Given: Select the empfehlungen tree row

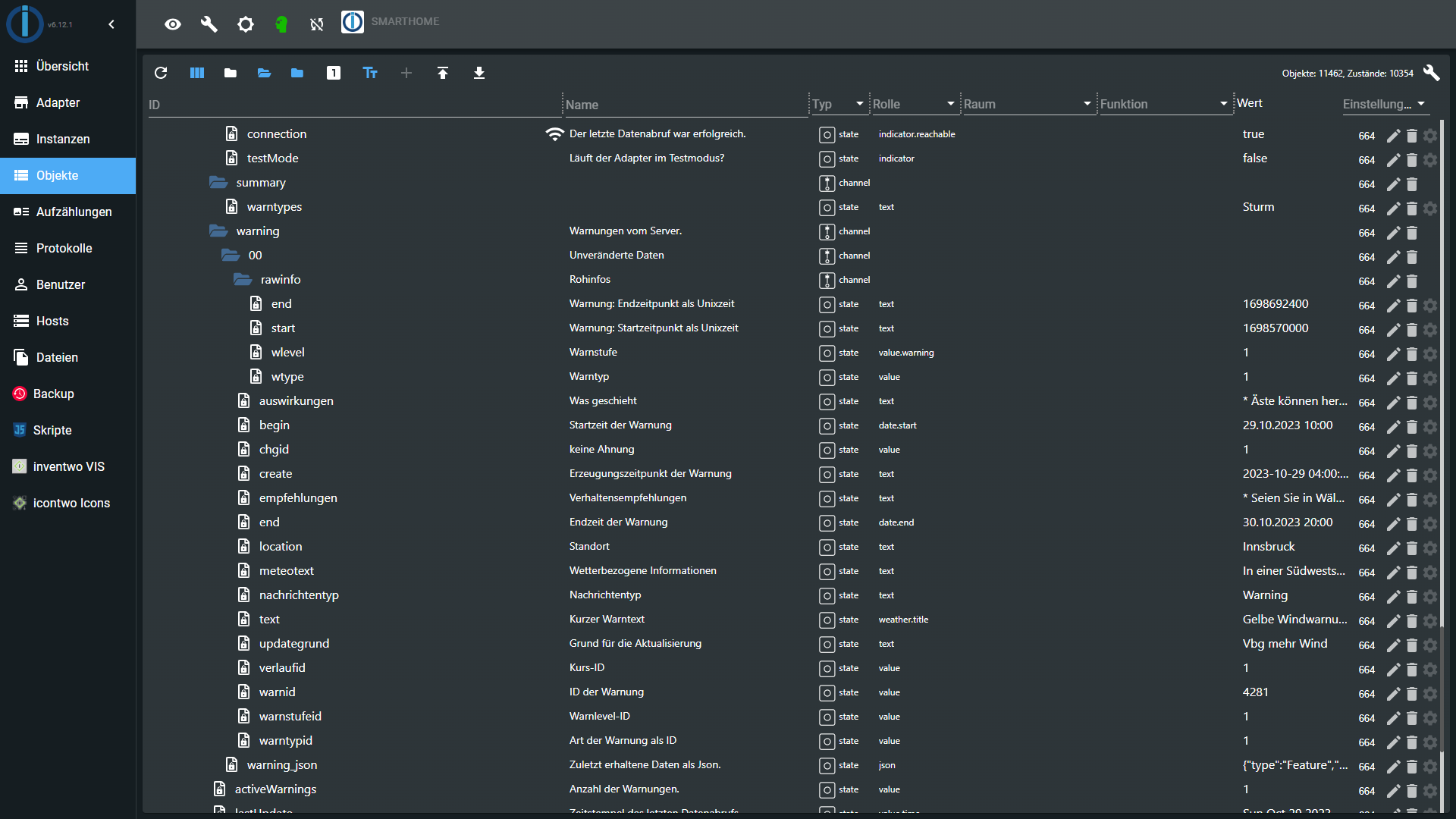Looking at the screenshot, I should (794, 497).
